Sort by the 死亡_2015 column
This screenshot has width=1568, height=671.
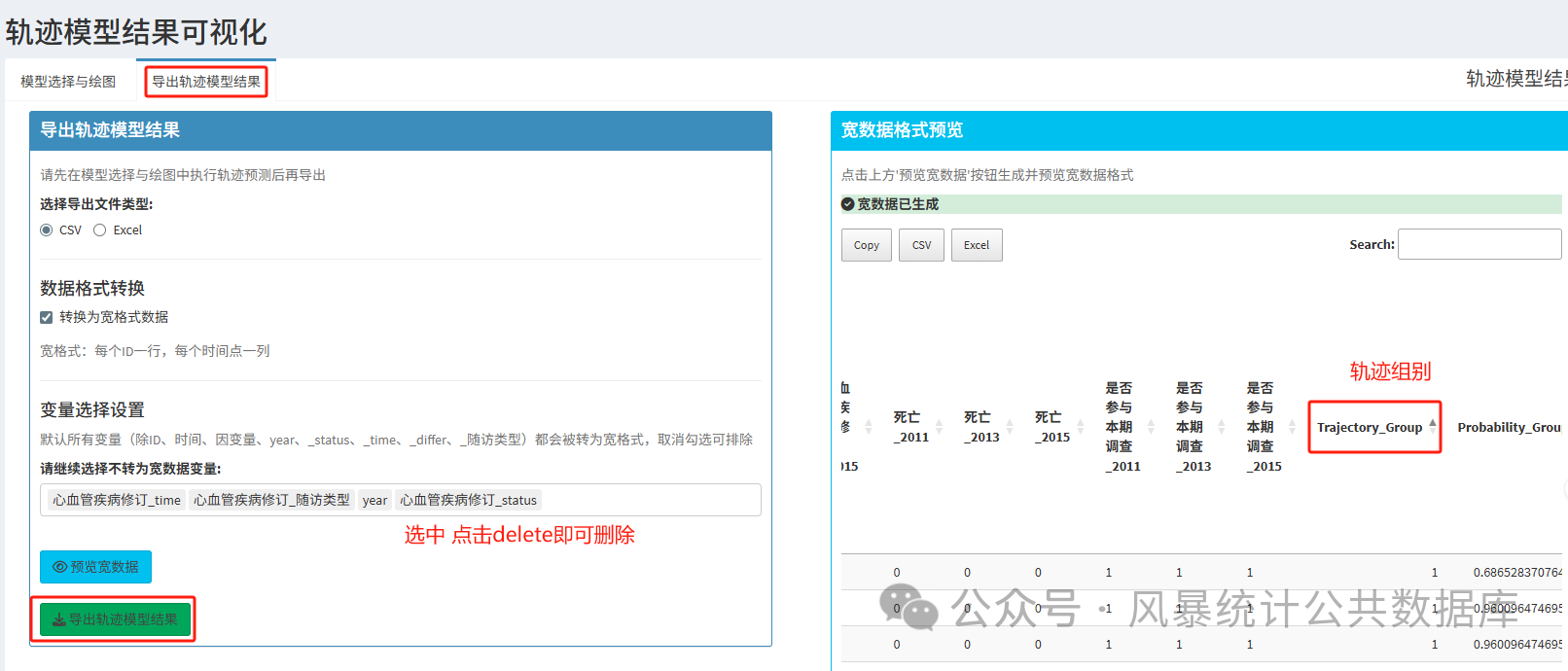1053,427
